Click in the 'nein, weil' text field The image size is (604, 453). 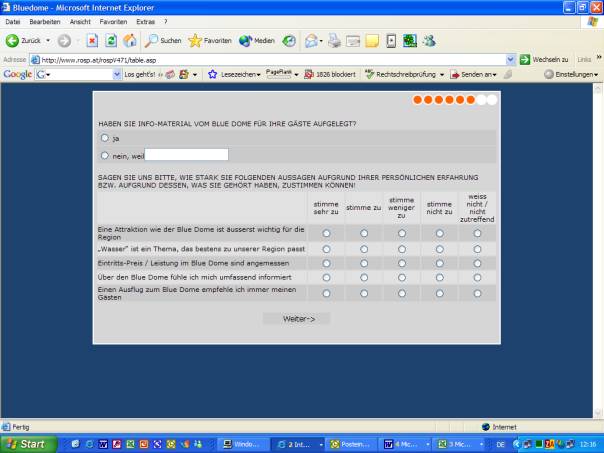(x=186, y=155)
